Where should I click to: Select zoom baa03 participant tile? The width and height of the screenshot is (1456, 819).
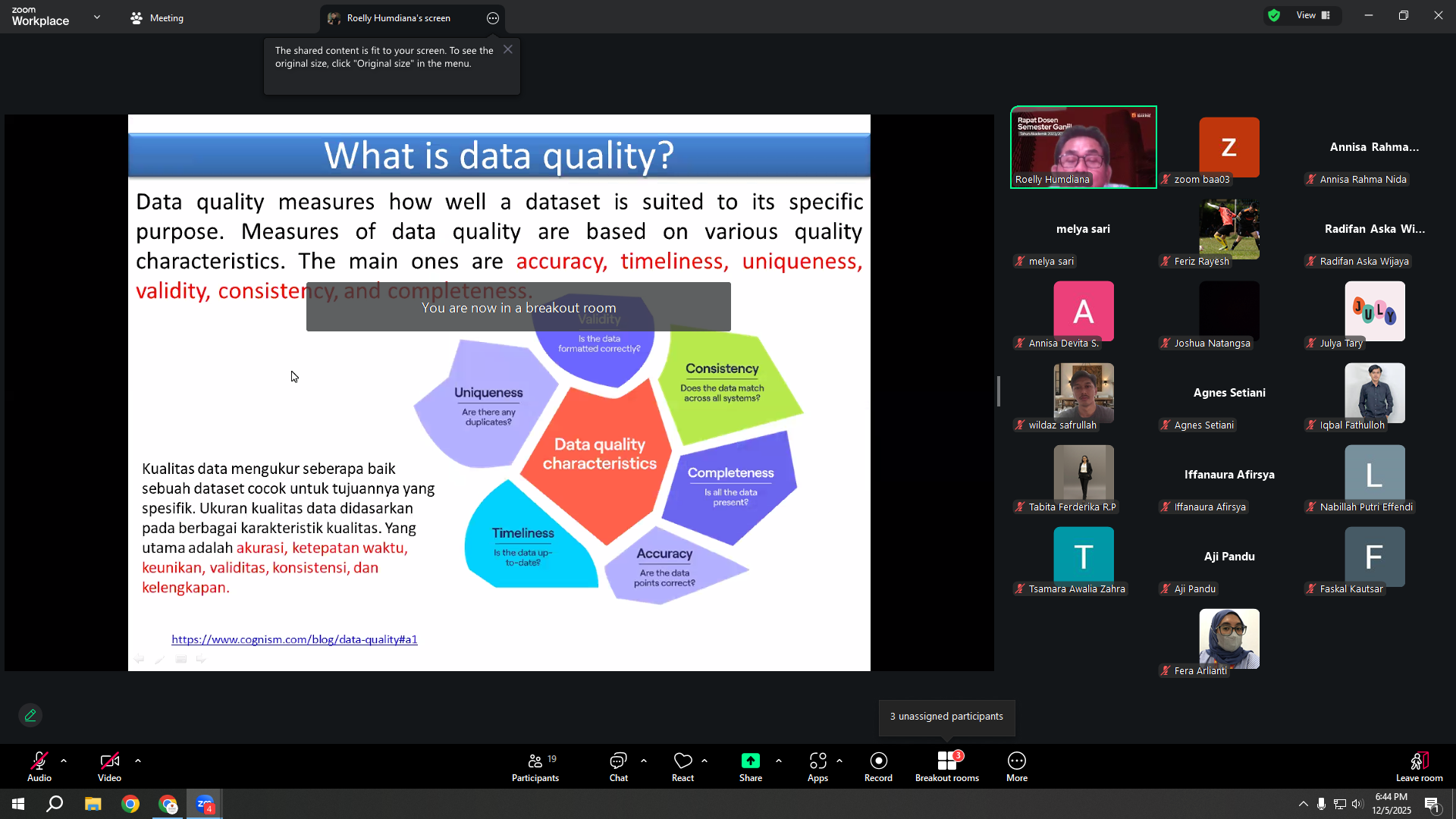tap(1228, 147)
